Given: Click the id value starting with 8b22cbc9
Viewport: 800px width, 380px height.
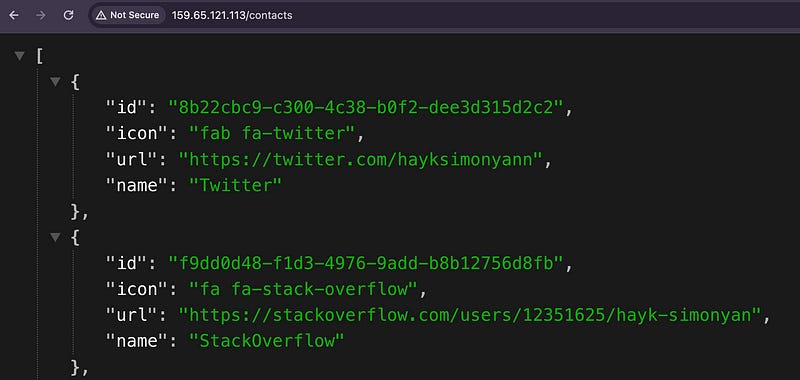Looking at the screenshot, I should [x=365, y=108].
